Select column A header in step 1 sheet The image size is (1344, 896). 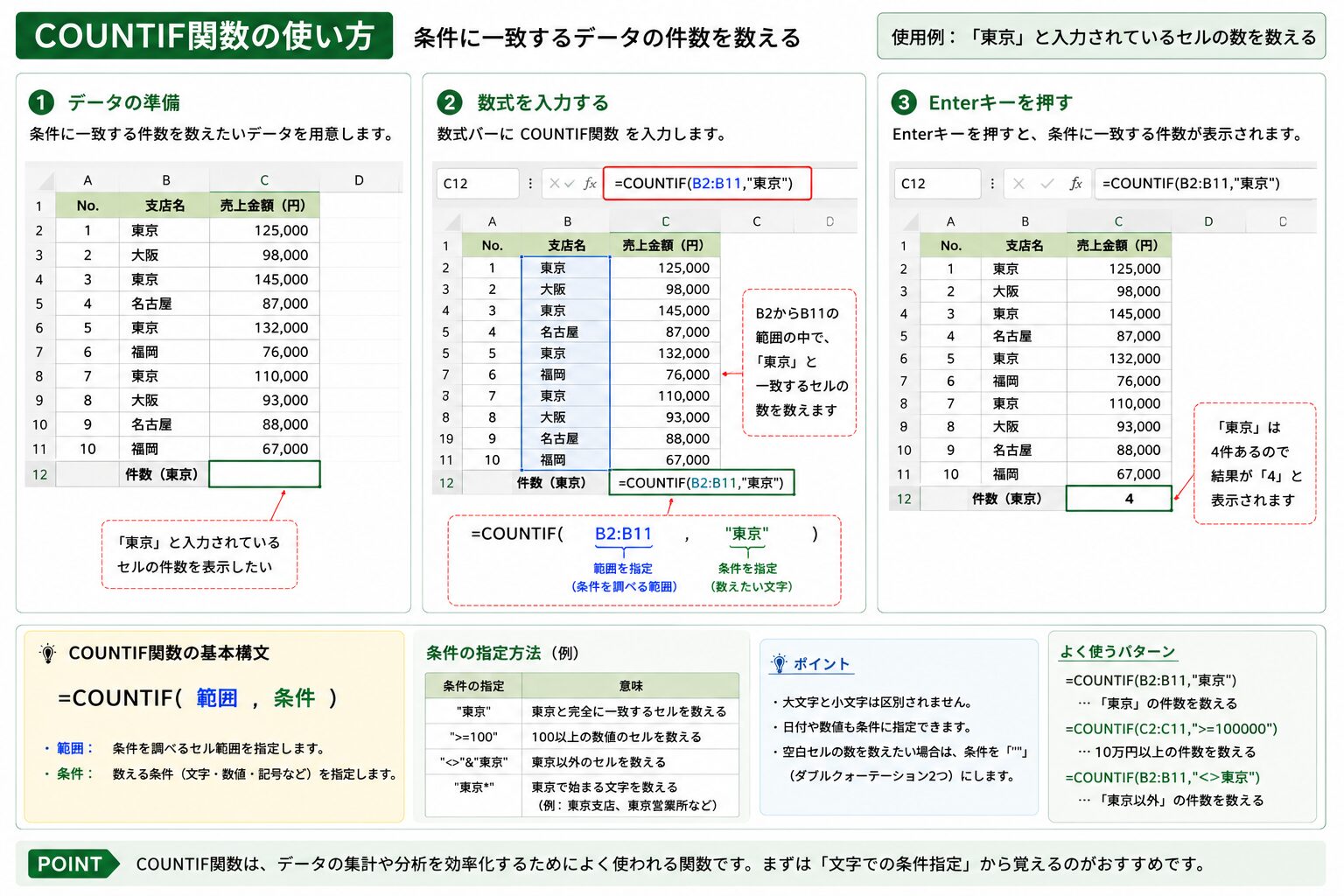[x=87, y=180]
